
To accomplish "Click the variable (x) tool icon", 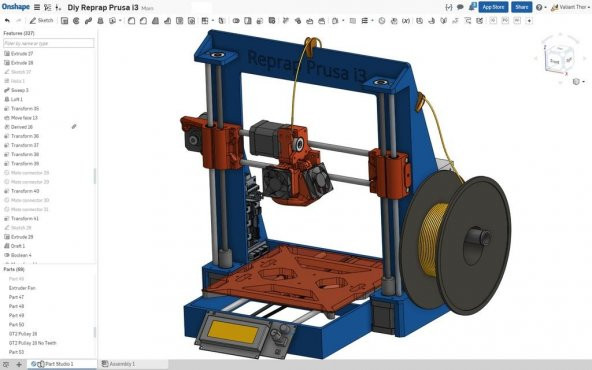I will point(406,21).
